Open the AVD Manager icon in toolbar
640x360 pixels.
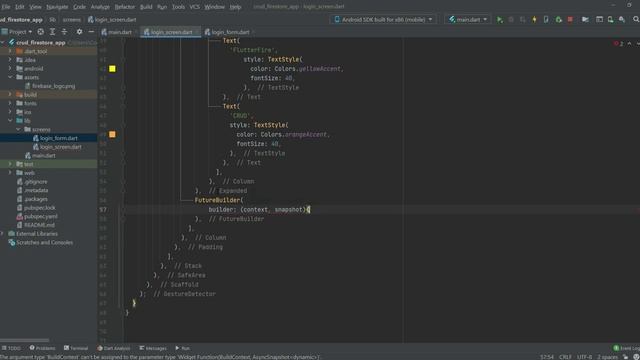pos(611,20)
